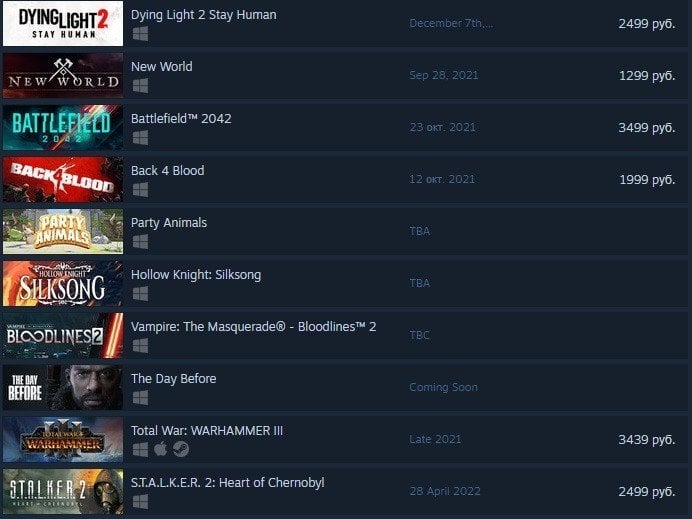Image resolution: width=692 pixels, height=519 pixels.
Task: Select the Back 4 Blood cover image
Action: click(x=63, y=179)
